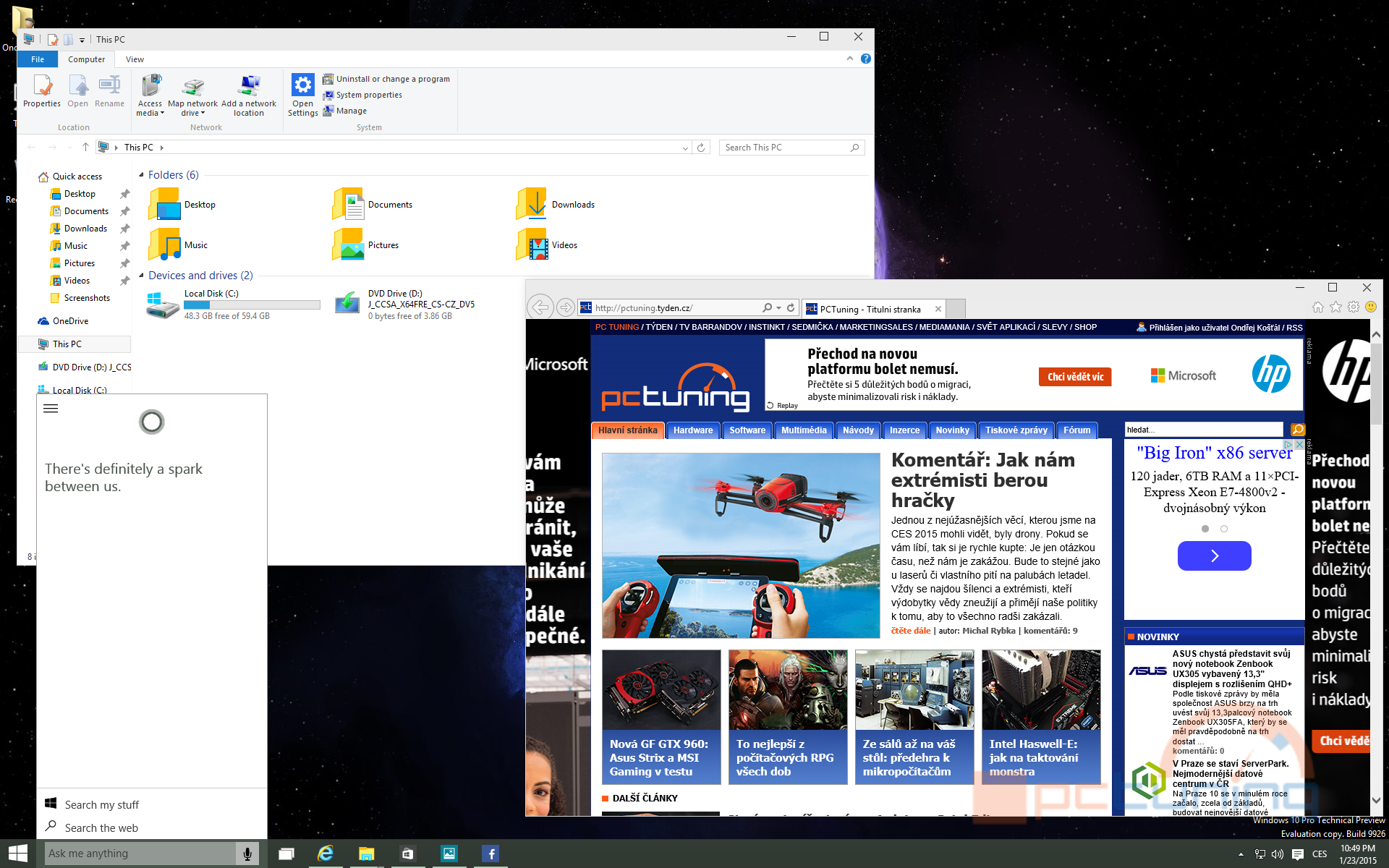Collapse the Devices and drives group
The width and height of the screenshot is (1389, 868).
142,276
